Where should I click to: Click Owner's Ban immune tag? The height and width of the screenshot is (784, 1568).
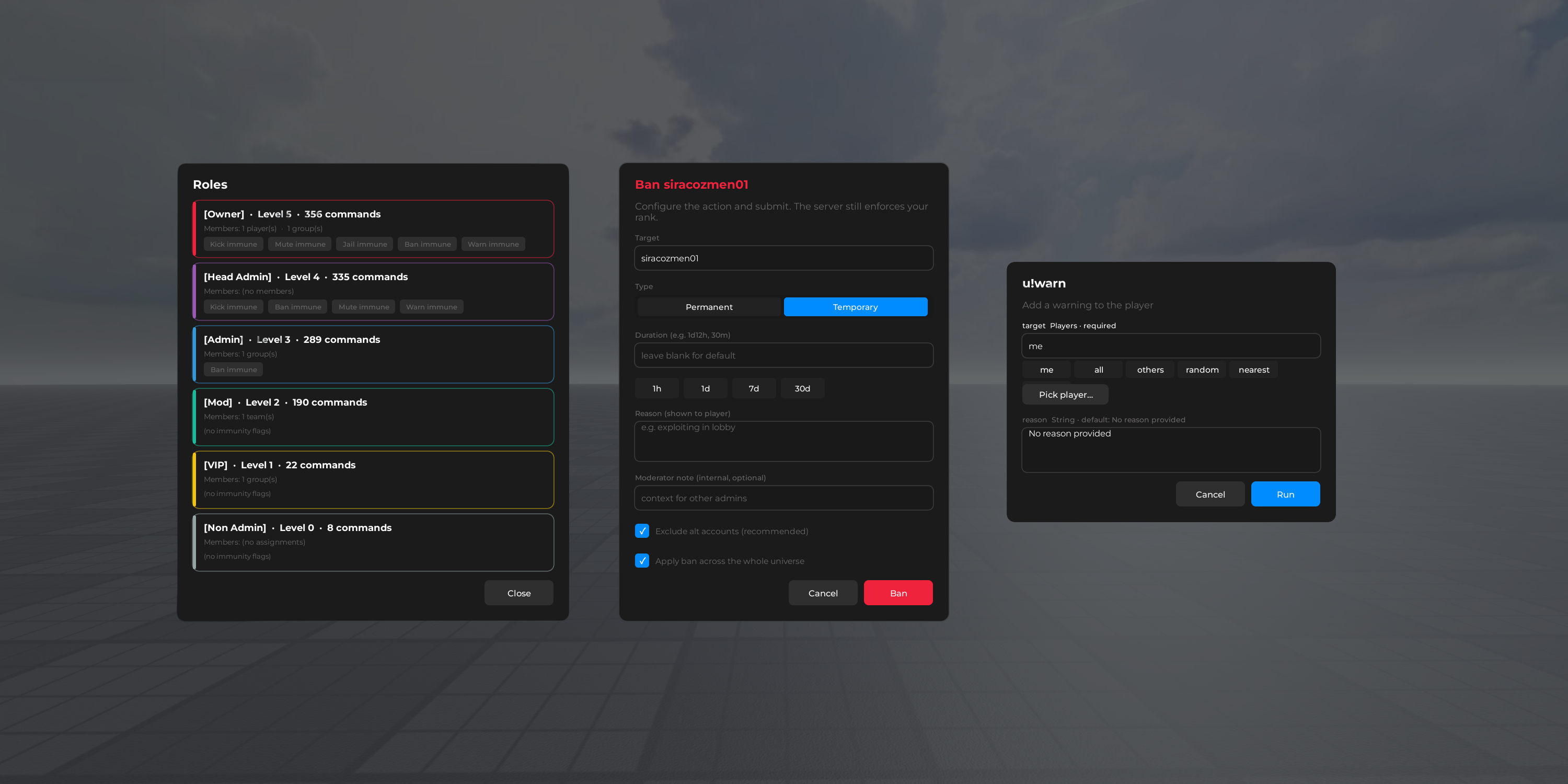click(428, 244)
